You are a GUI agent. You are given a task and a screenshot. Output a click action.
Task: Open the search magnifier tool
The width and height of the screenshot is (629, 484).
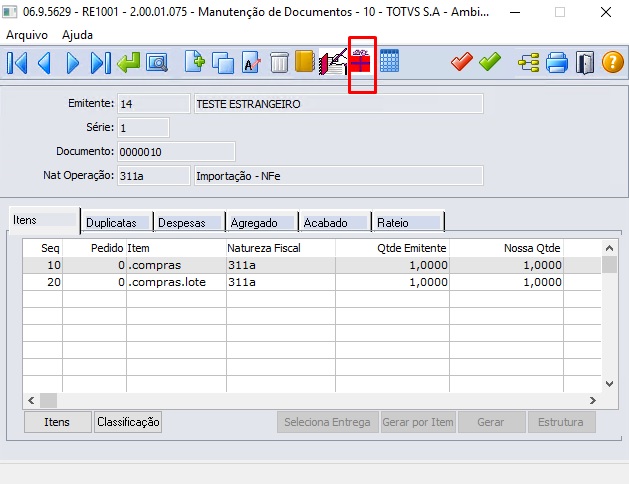(x=157, y=63)
